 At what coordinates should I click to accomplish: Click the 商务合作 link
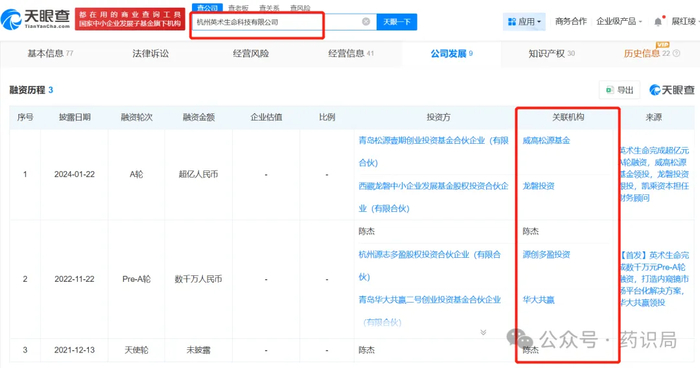[x=571, y=21]
